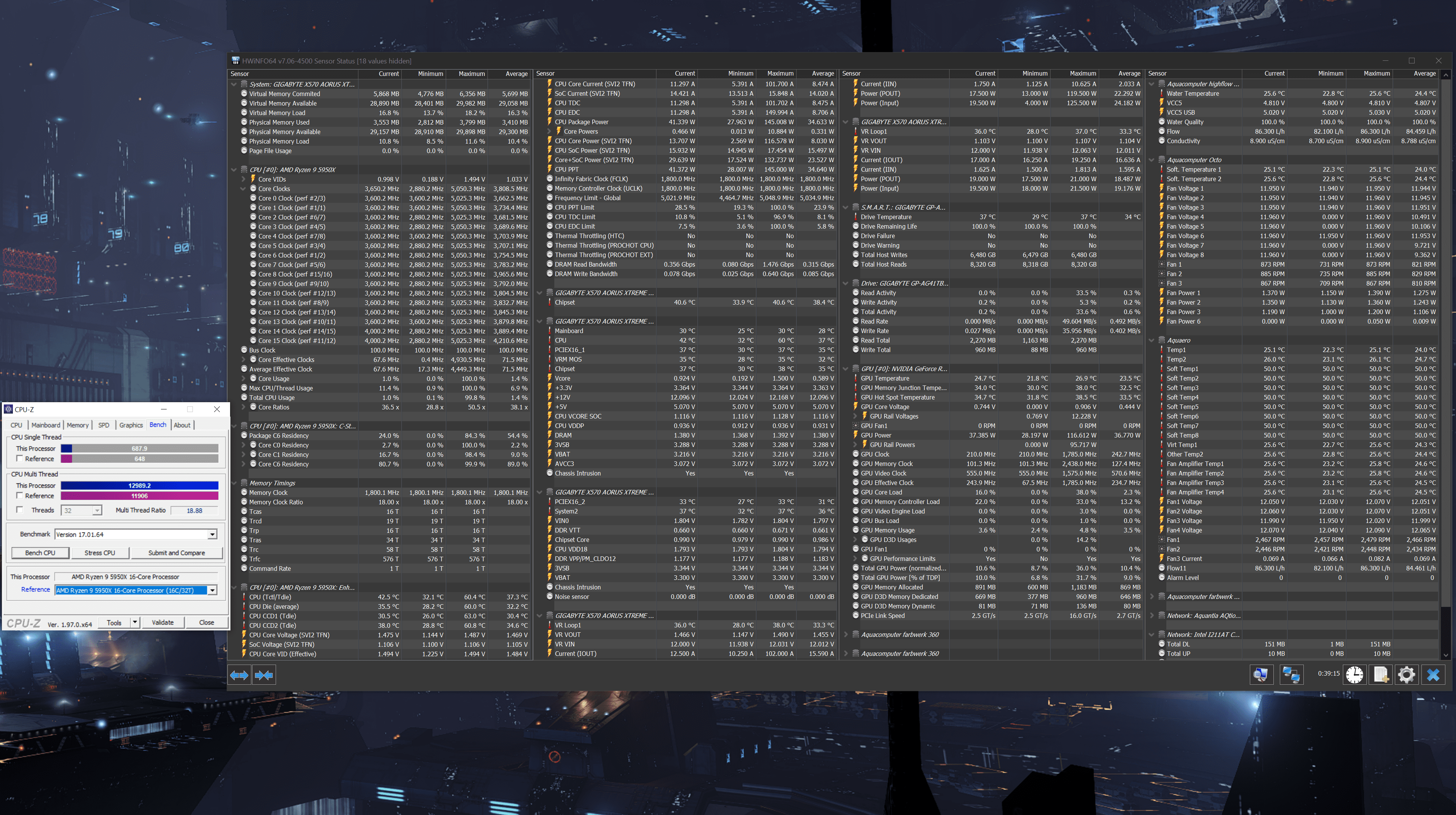Click the CPU (Tctl/Tdie) thermometer icon

coord(244,597)
